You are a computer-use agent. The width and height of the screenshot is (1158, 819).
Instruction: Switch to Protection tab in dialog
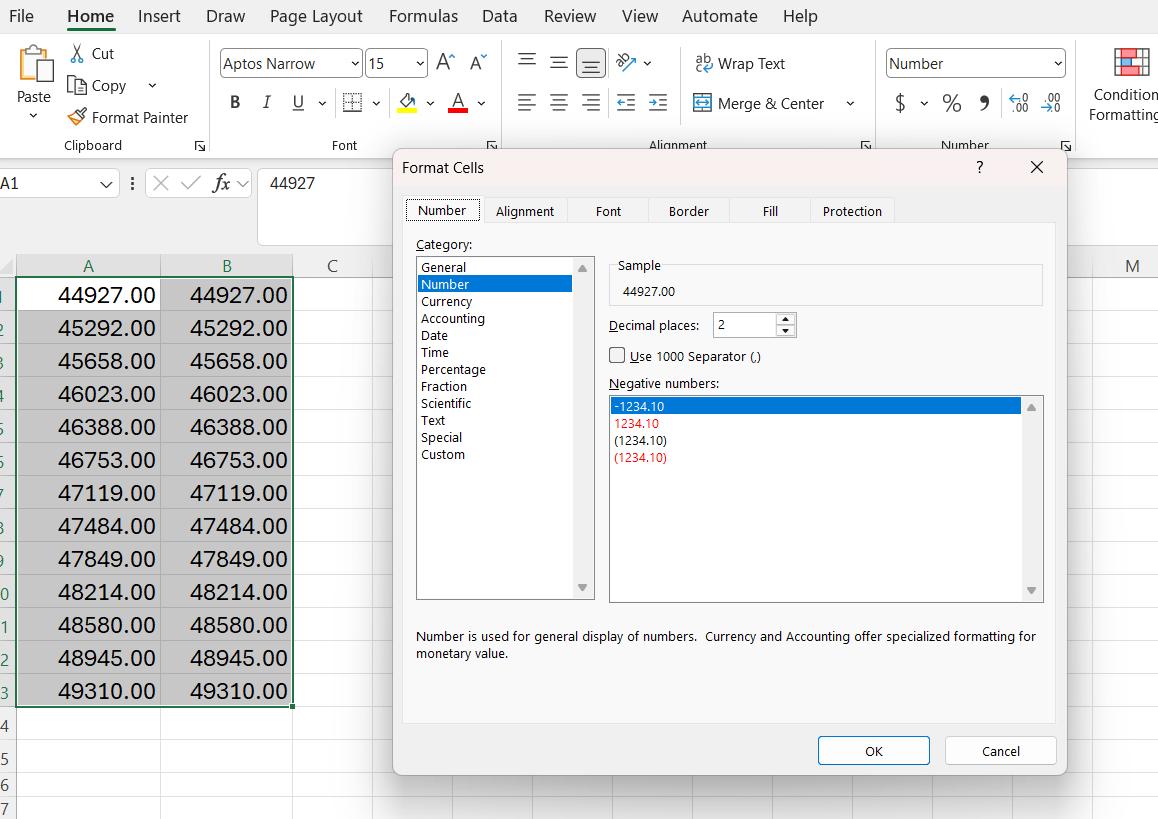coord(852,211)
